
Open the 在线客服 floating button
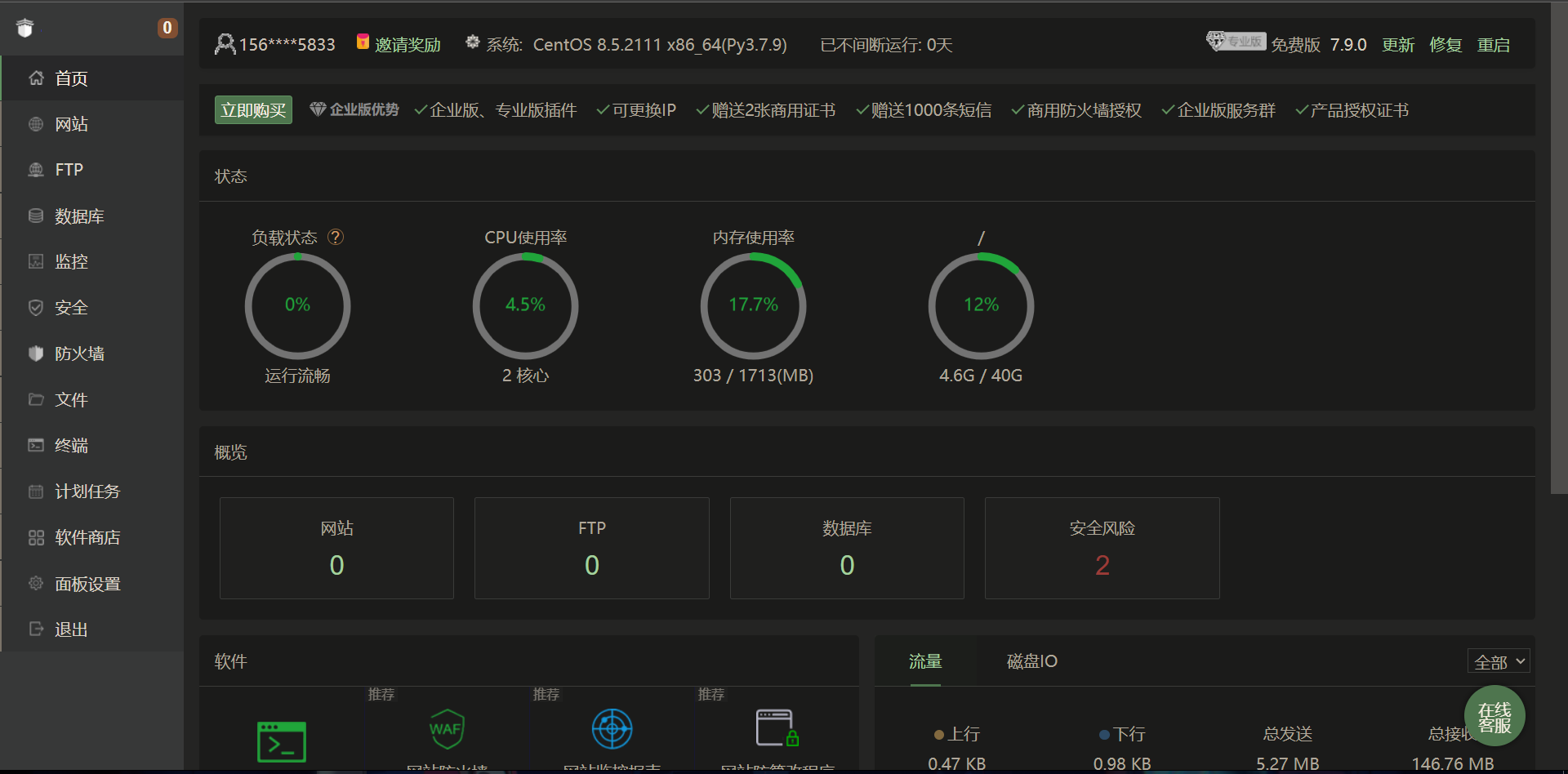(x=1494, y=717)
